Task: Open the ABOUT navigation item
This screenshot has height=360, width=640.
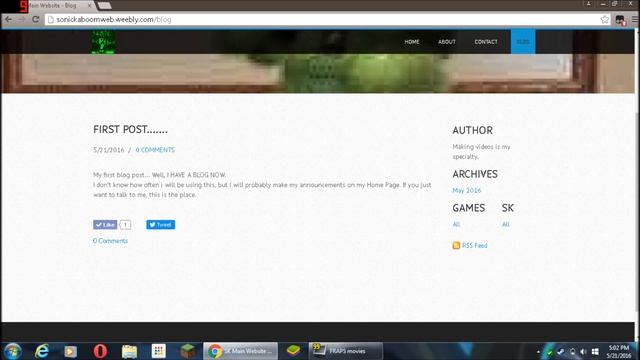Action: coord(447,42)
